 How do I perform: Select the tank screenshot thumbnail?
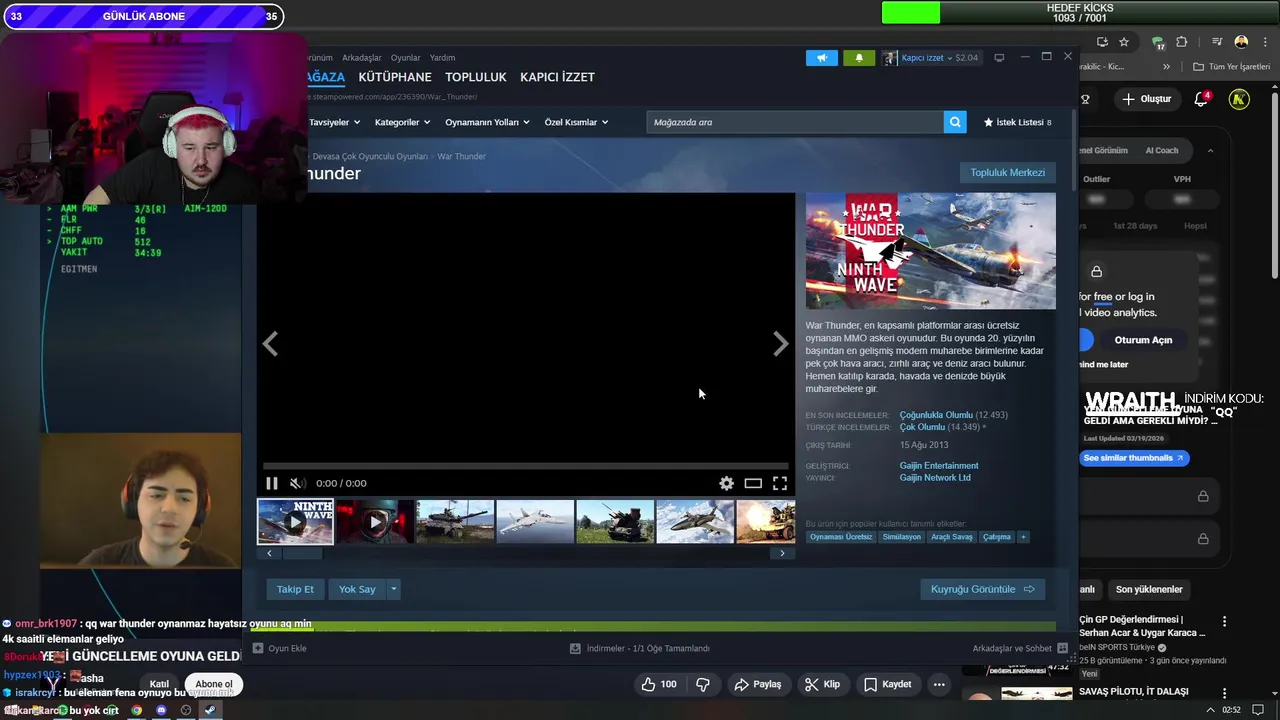click(x=455, y=521)
